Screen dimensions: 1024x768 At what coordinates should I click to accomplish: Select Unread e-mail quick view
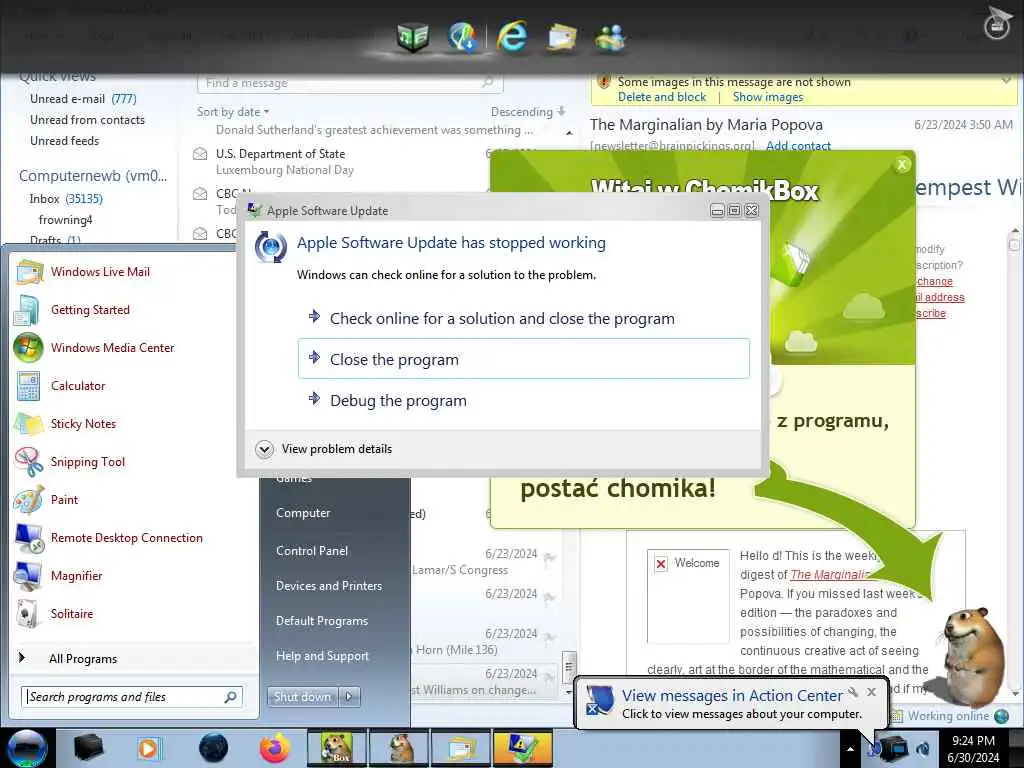[x=83, y=99]
